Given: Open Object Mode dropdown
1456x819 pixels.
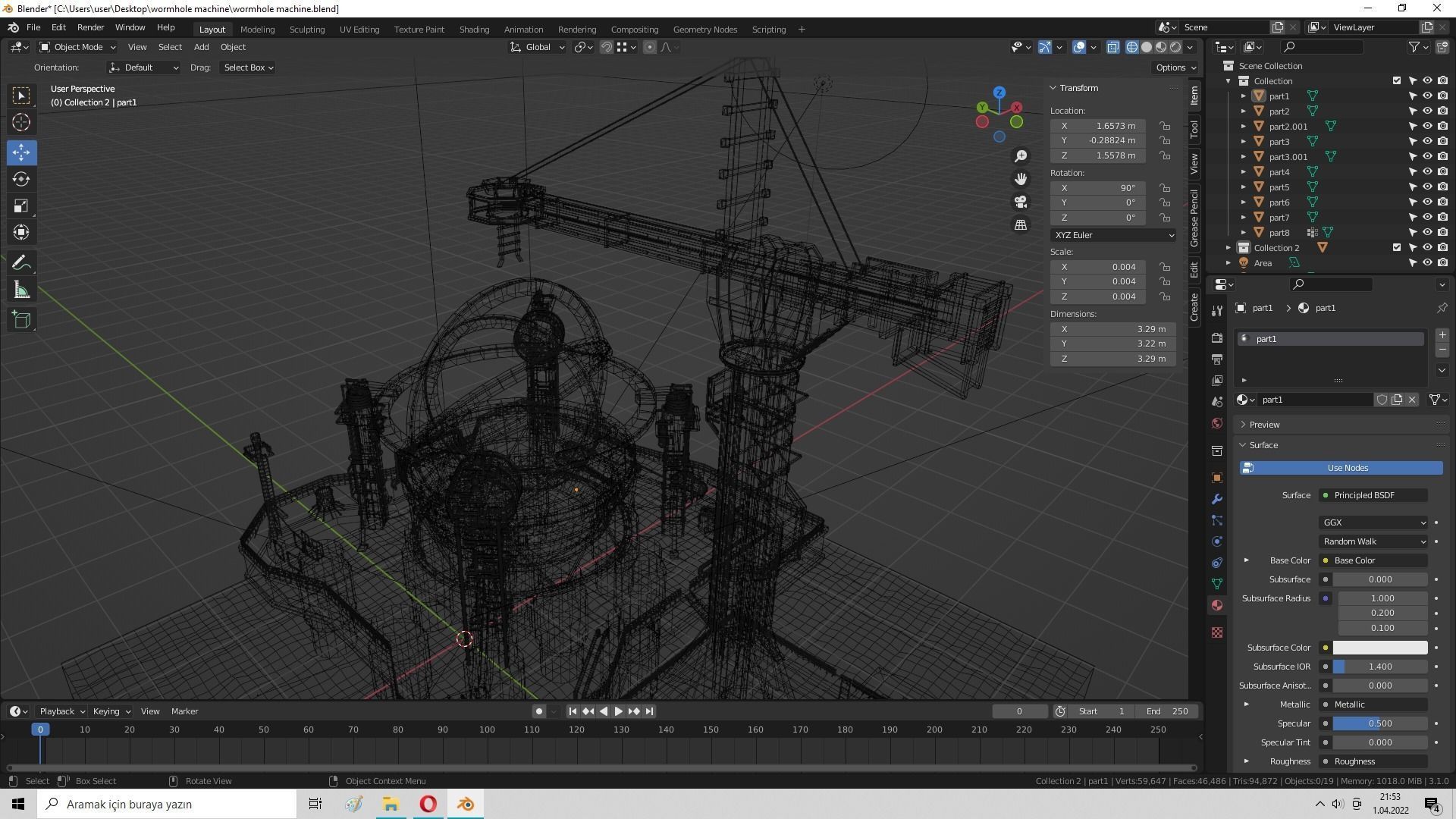Looking at the screenshot, I should 77,47.
